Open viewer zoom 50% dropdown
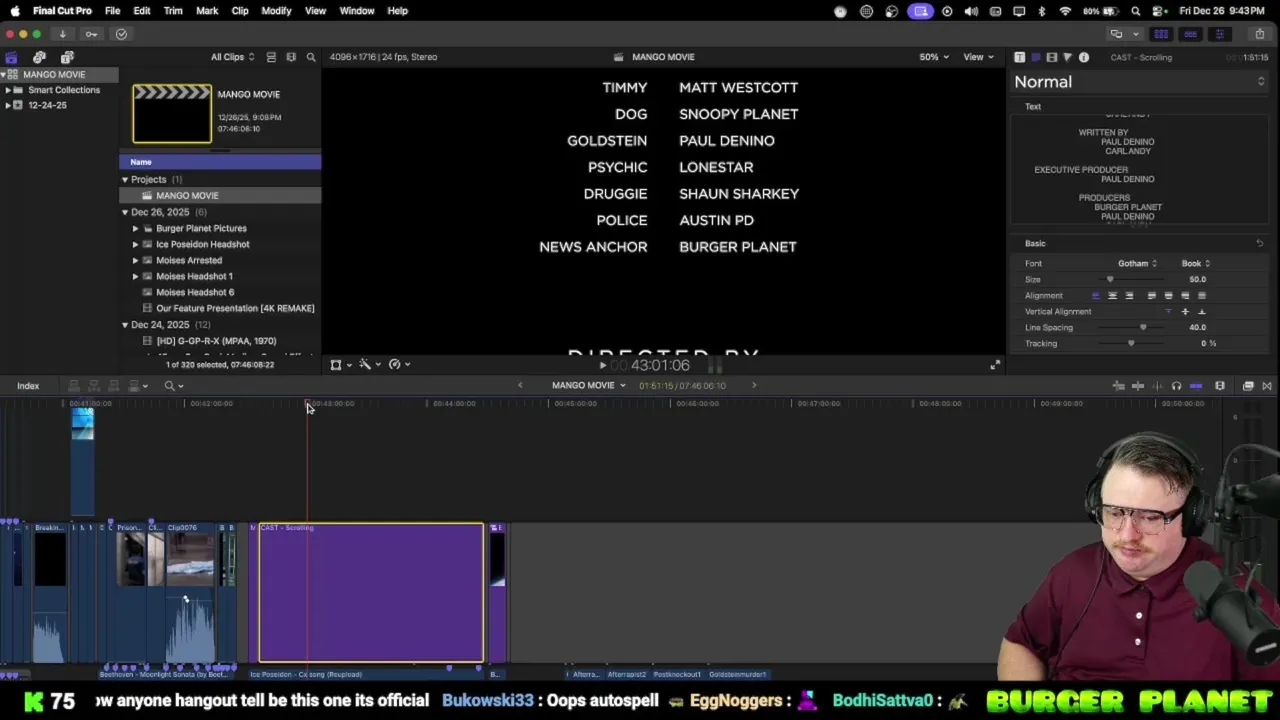 934,57
